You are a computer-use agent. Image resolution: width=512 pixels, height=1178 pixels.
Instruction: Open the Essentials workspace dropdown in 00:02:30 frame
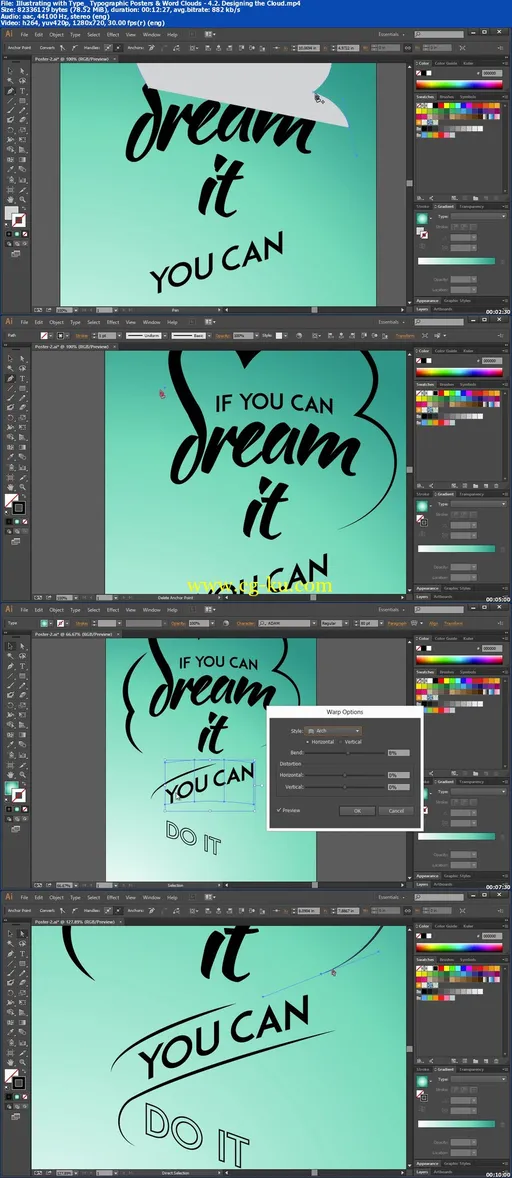(x=393, y=35)
